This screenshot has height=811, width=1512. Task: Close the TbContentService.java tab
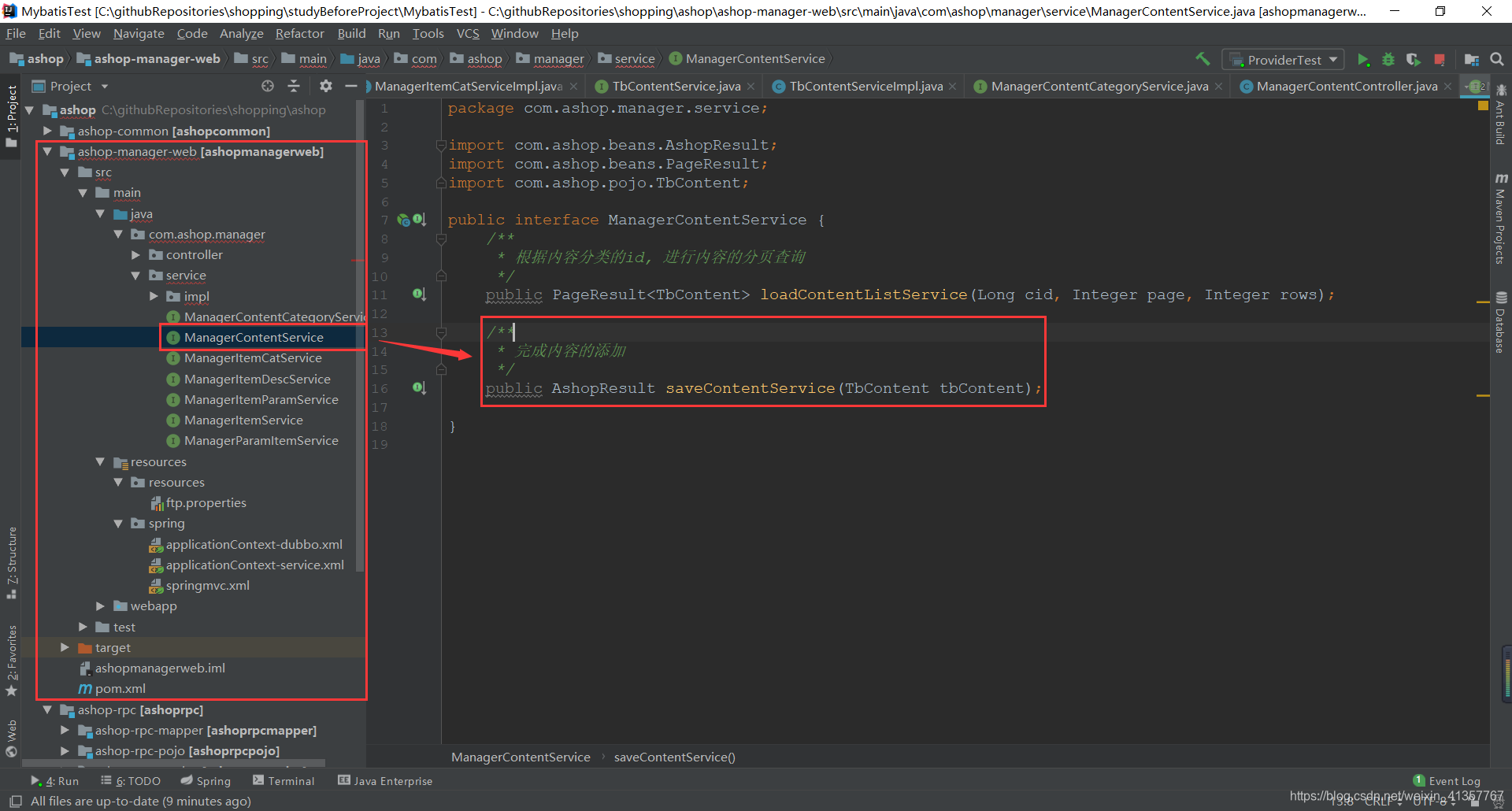click(x=751, y=87)
